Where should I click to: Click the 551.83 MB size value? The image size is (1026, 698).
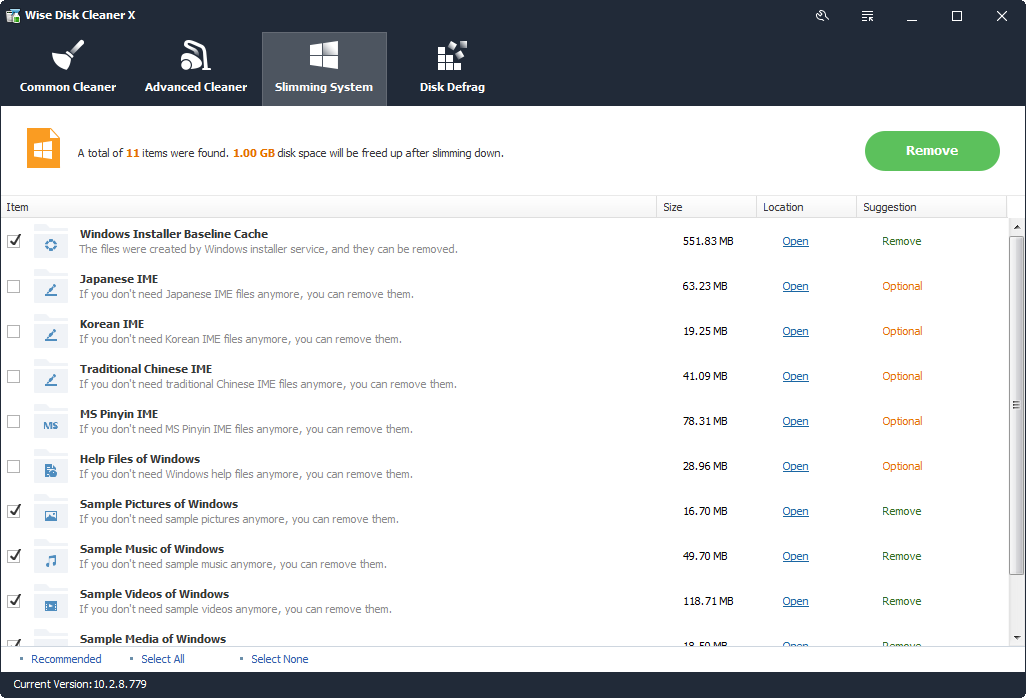(708, 241)
